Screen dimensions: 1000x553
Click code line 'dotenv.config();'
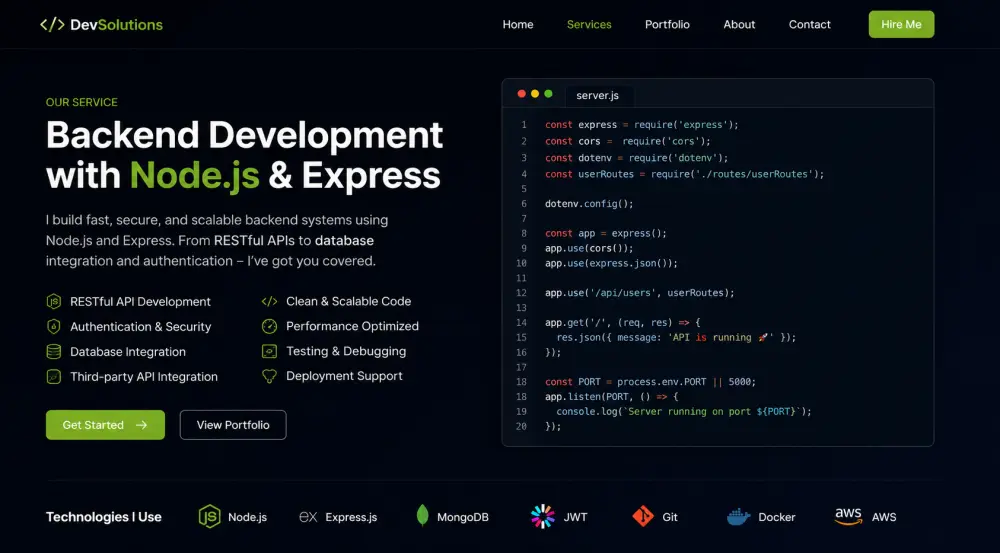point(589,204)
